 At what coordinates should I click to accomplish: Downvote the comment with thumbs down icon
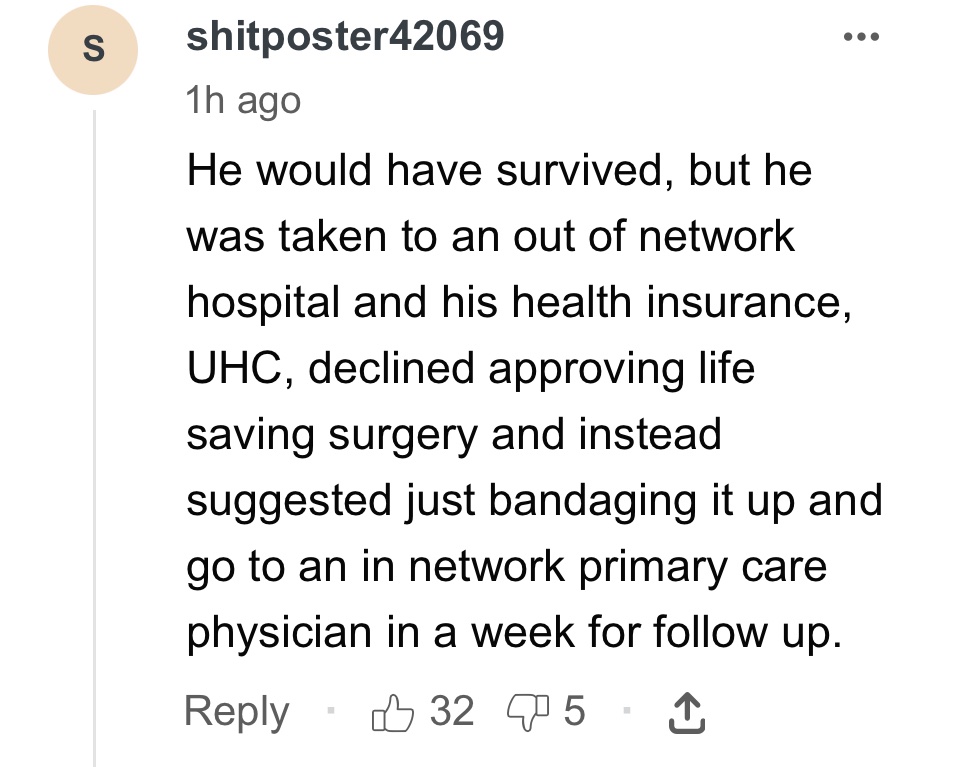pyautogui.click(x=528, y=713)
